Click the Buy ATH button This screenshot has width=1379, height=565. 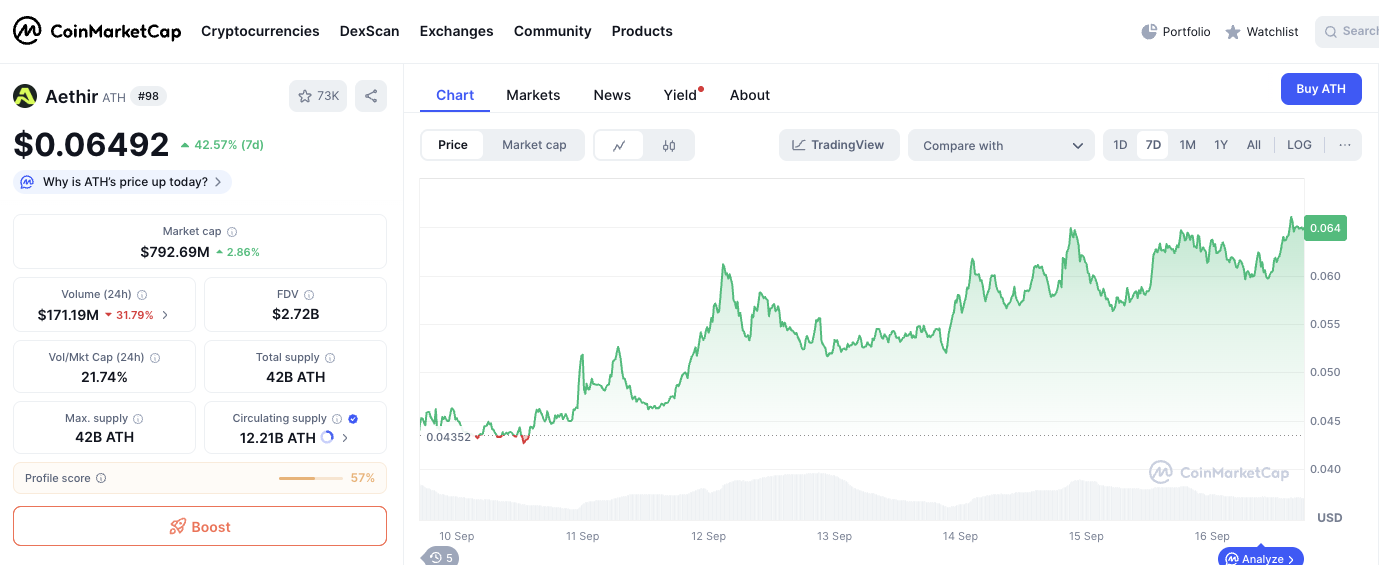point(1321,89)
